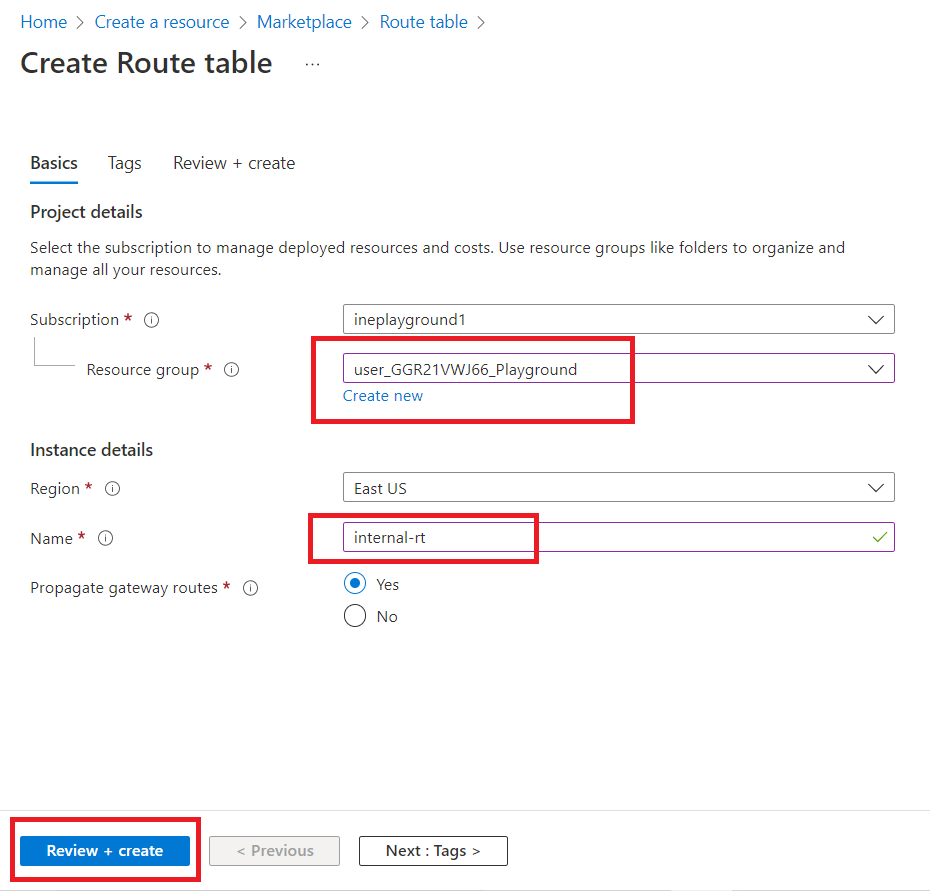Click the info icon next to Region

(113, 489)
